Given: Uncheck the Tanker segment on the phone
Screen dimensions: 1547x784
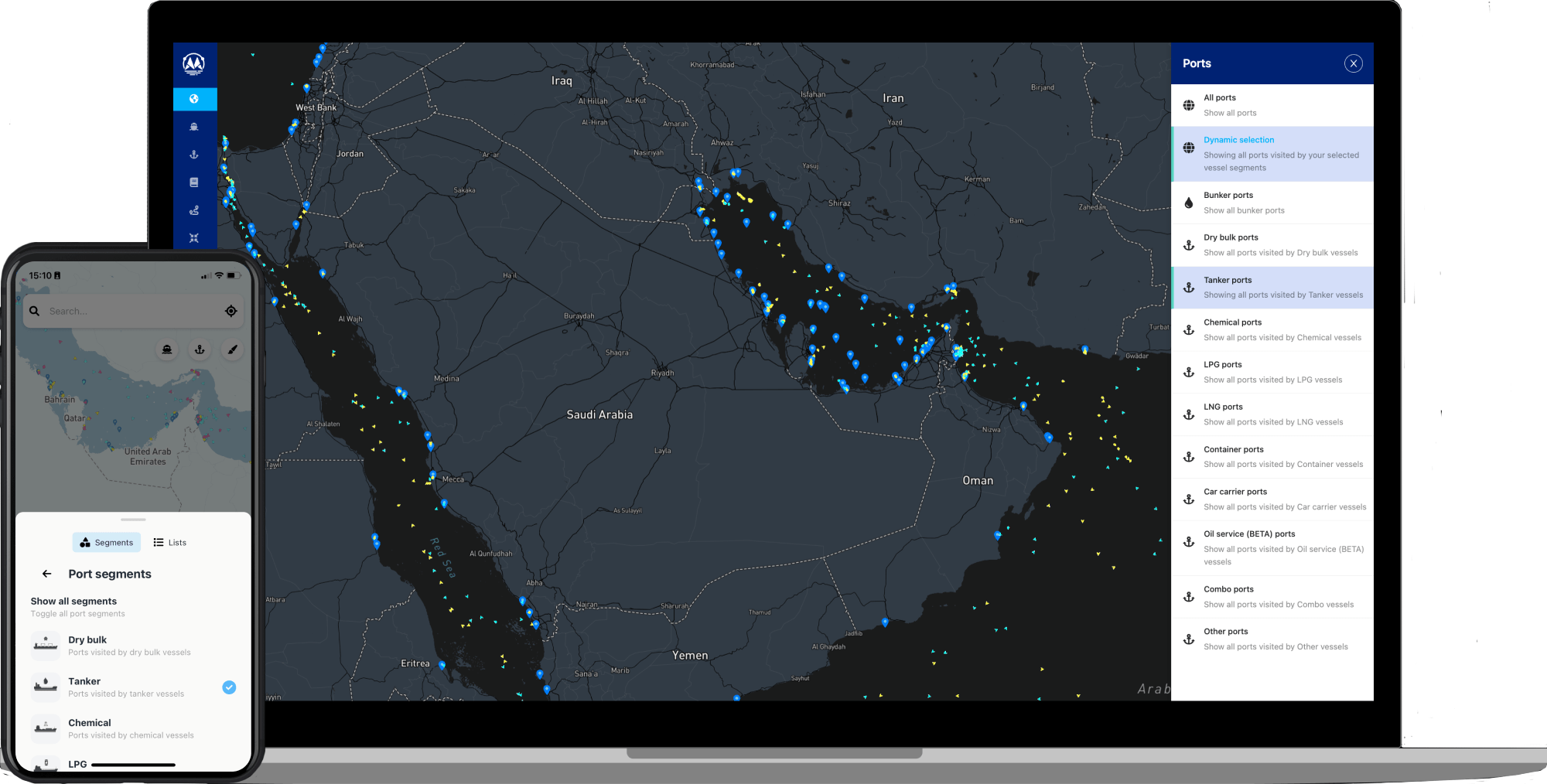Looking at the screenshot, I should (228, 687).
